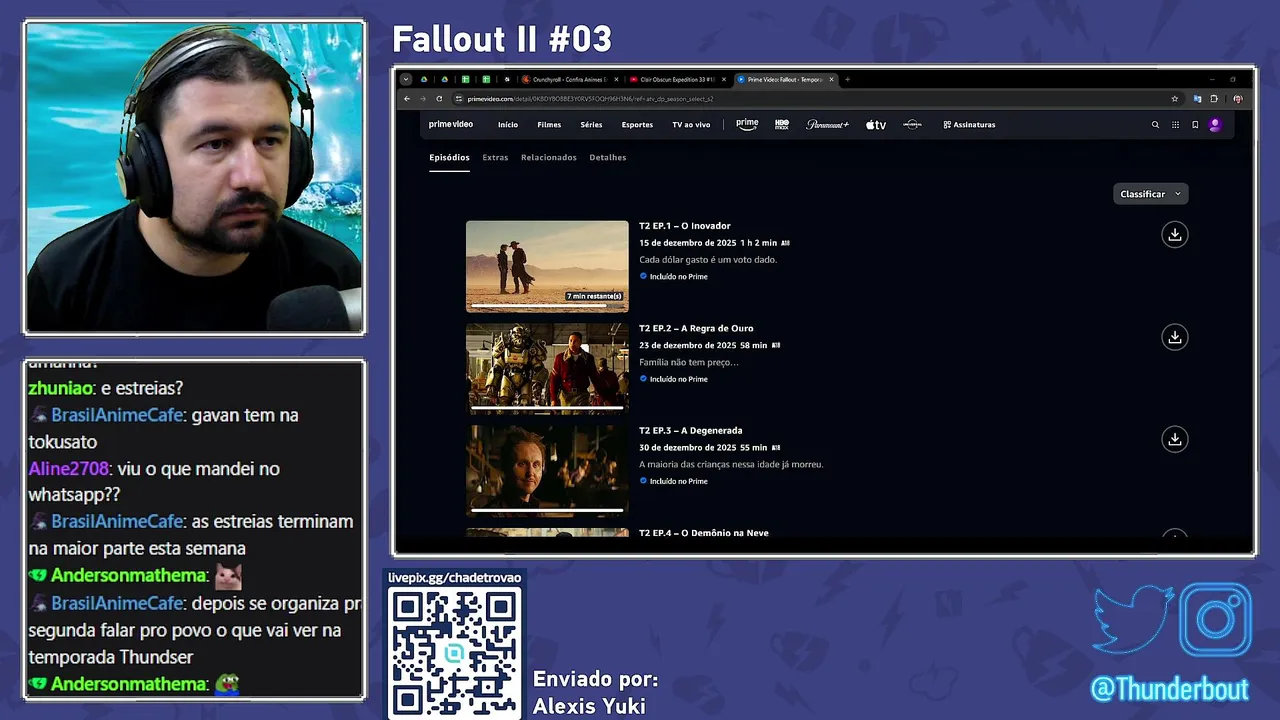The width and height of the screenshot is (1280, 720).
Task: Close the Clair Obscur Expedition 33 tab
Action: pos(723,79)
